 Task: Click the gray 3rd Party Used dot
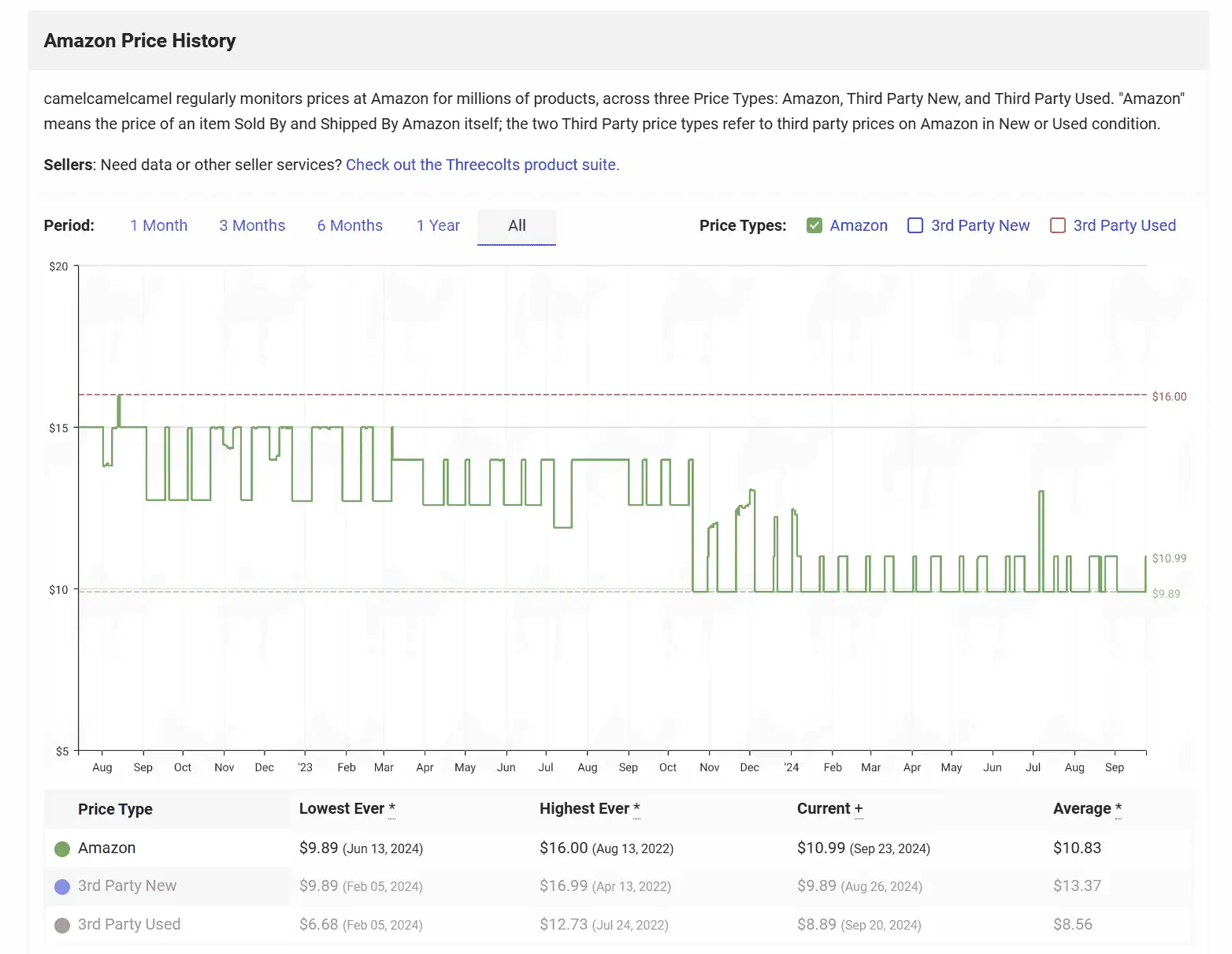tap(62, 925)
